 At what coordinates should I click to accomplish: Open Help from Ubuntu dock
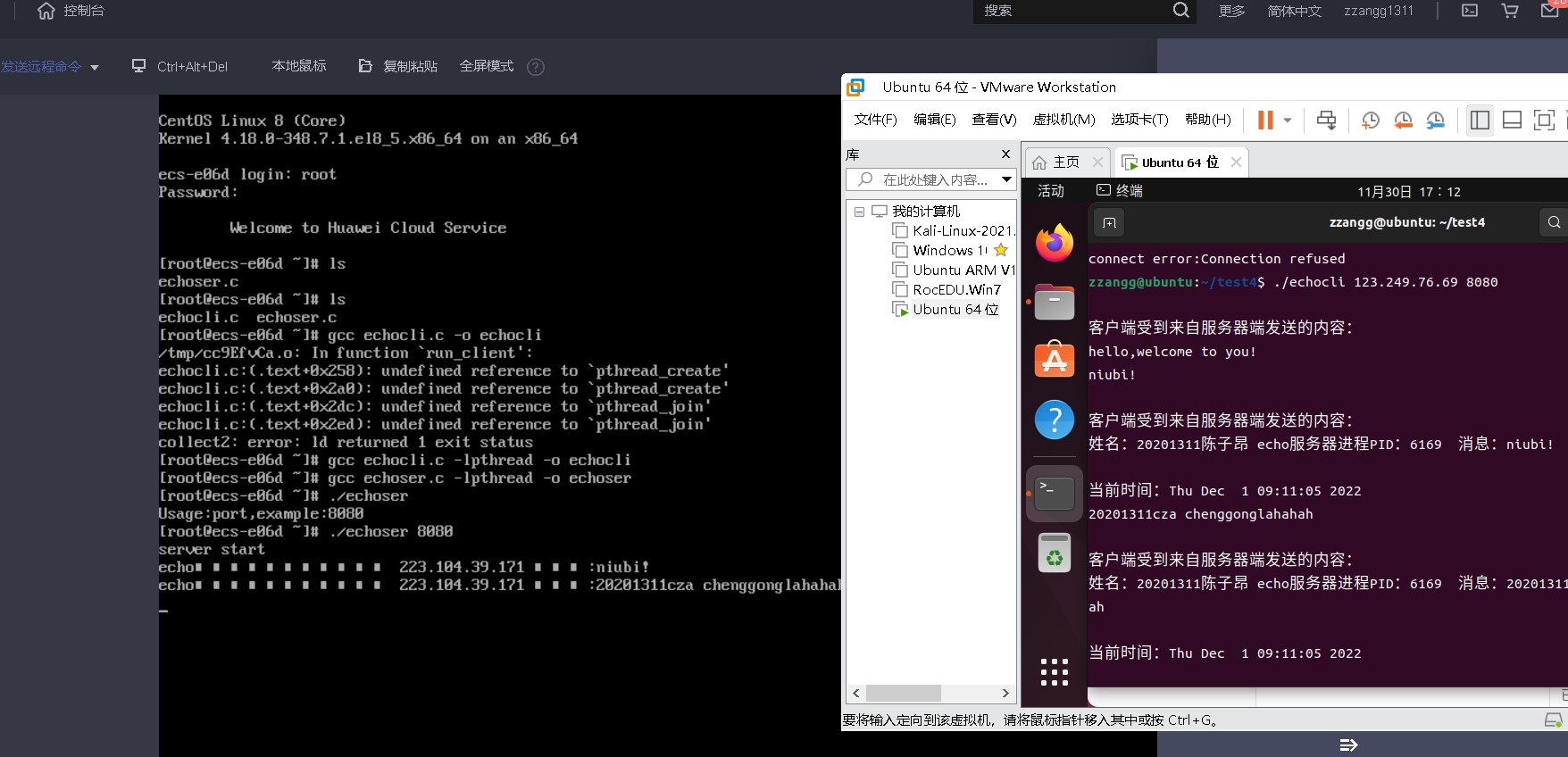(1055, 419)
